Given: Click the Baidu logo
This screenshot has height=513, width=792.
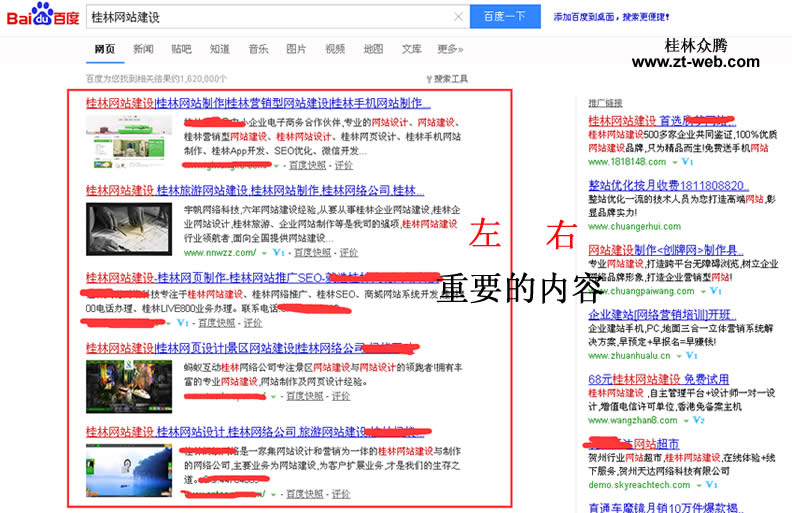Looking at the screenshot, I should coord(43,15).
